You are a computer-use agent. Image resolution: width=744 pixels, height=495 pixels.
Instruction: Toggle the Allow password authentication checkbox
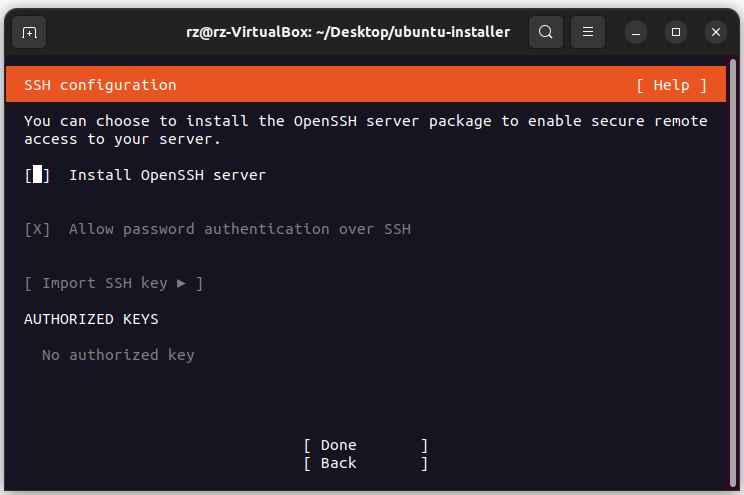pyautogui.click(x=38, y=229)
